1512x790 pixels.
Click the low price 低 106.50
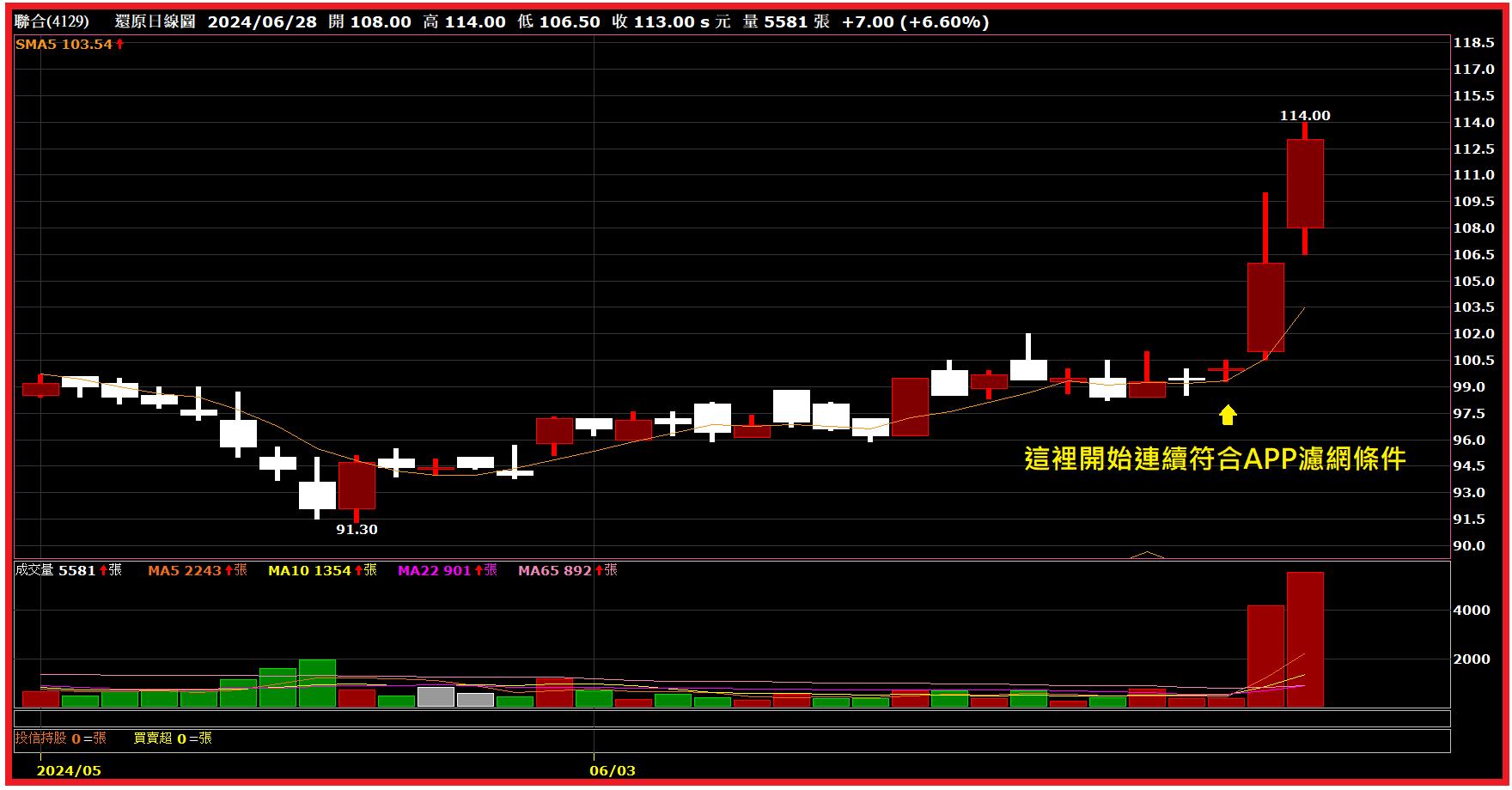pos(559,21)
